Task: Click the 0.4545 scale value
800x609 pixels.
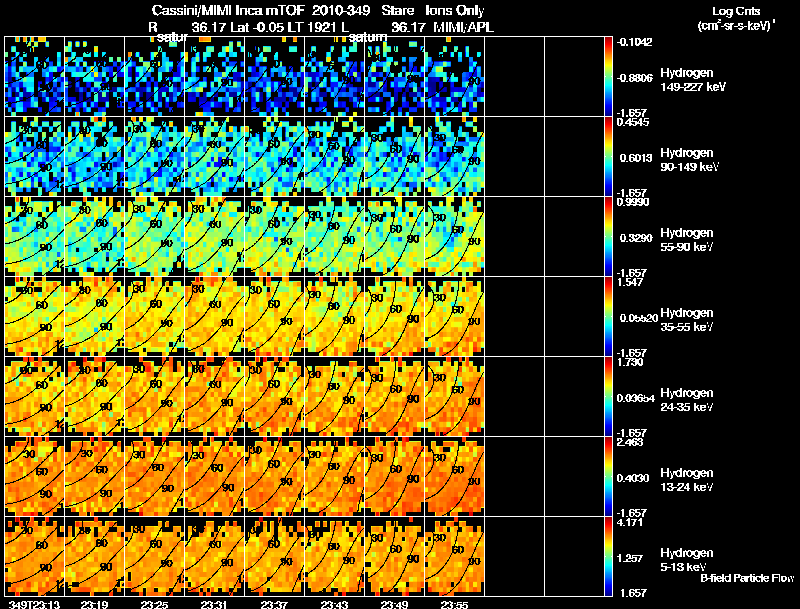Action: pyautogui.click(x=633, y=122)
